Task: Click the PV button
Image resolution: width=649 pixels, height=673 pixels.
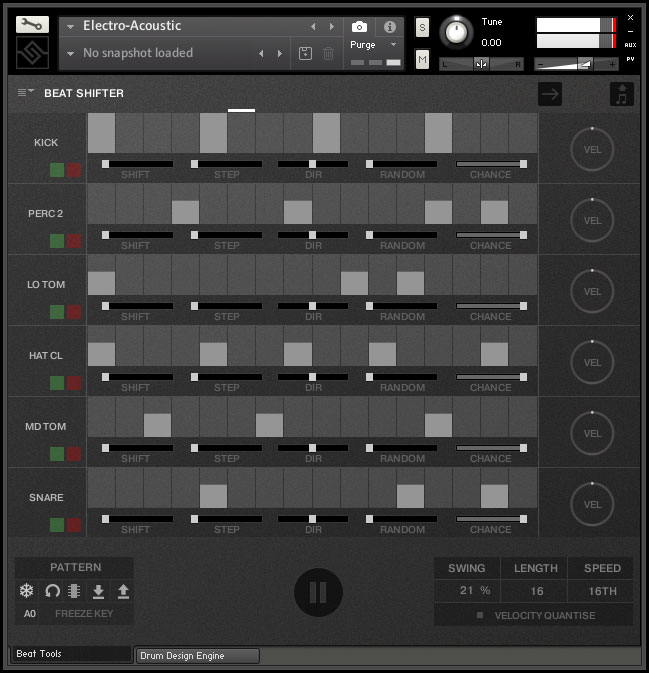Action: click(x=630, y=59)
